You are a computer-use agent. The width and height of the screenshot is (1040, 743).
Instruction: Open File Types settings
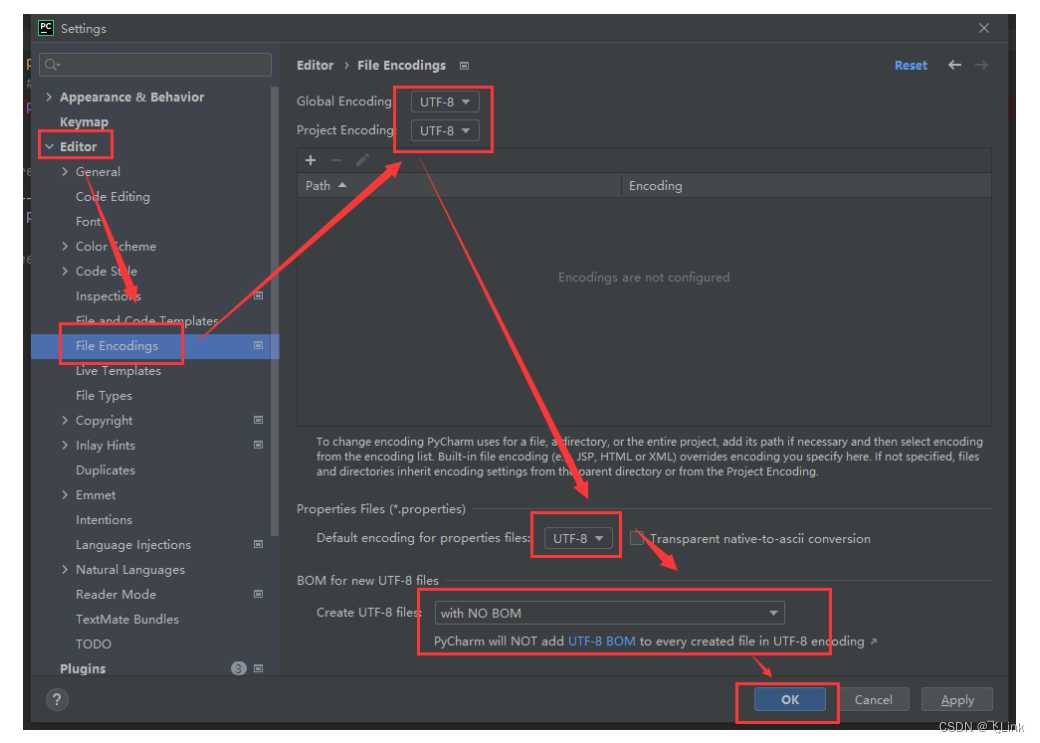click(x=103, y=395)
